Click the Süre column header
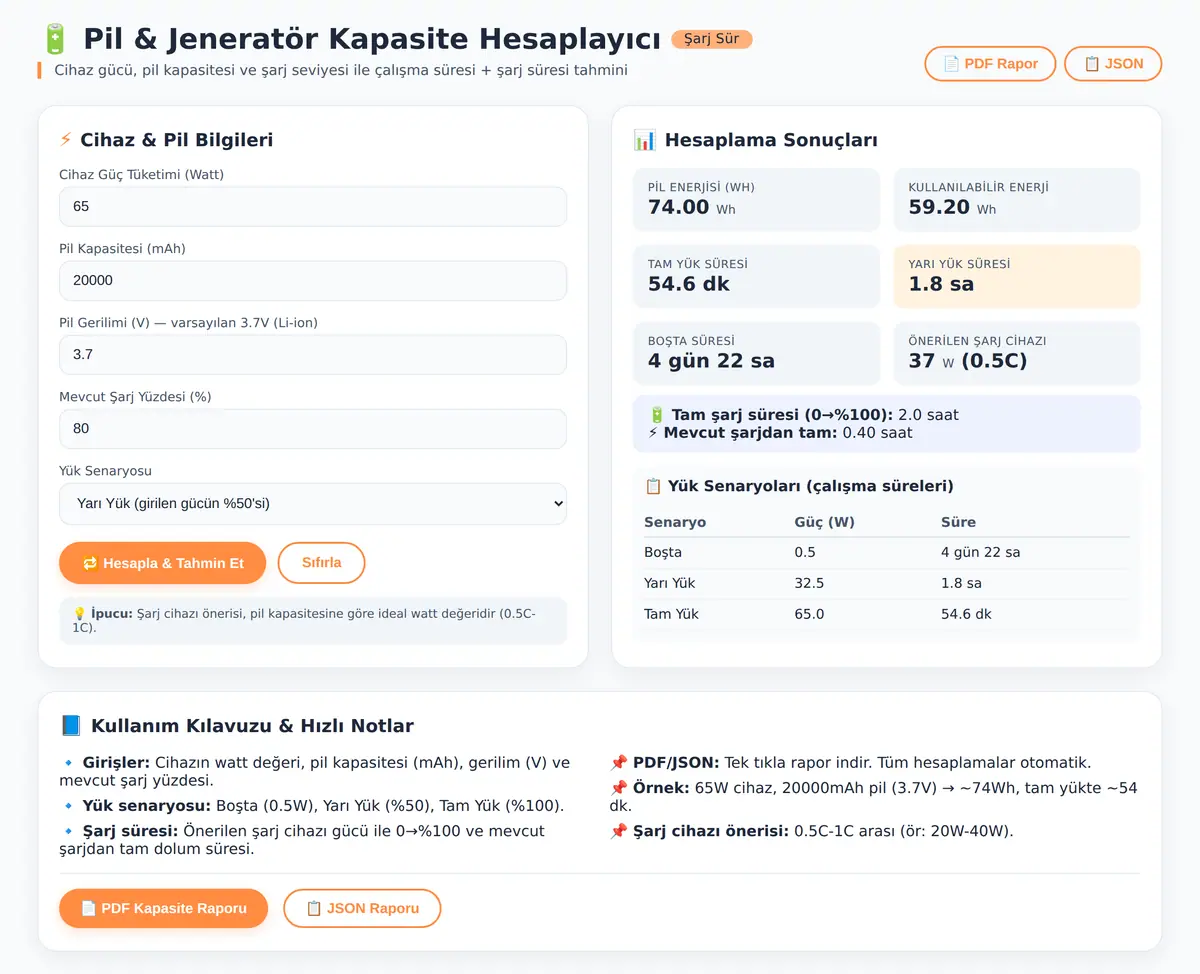This screenshot has height=974, width=1200. (x=958, y=522)
